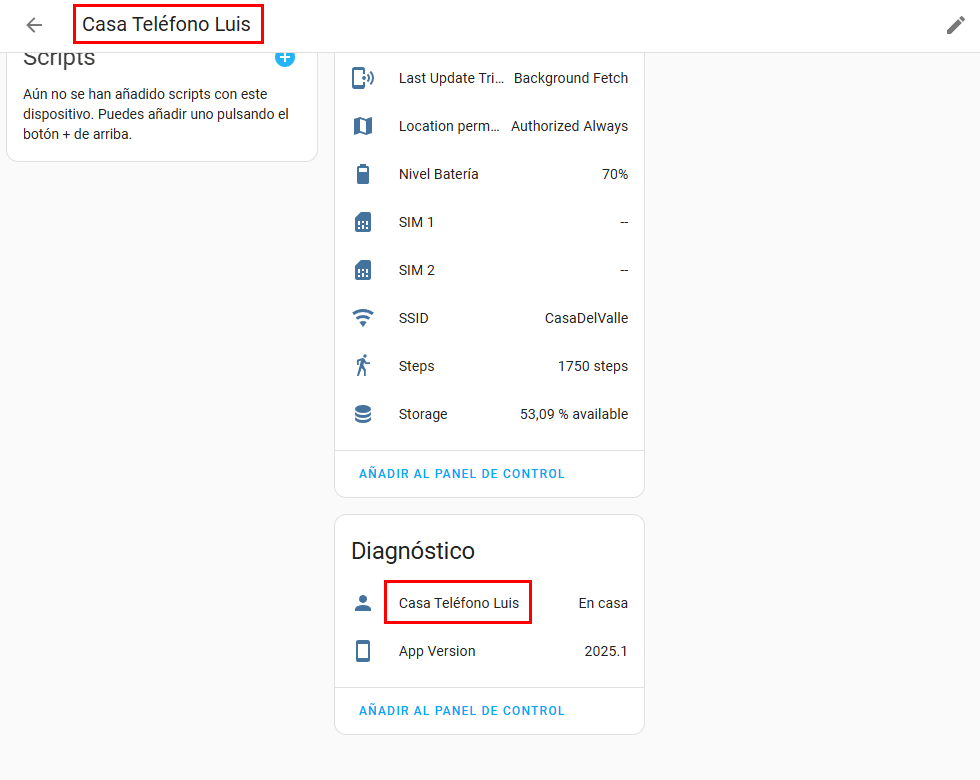Image resolution: width=980 pixels, height=780 pixels.
Task: Click the SIM 2 card icon
Action: (x=363, y=270)
